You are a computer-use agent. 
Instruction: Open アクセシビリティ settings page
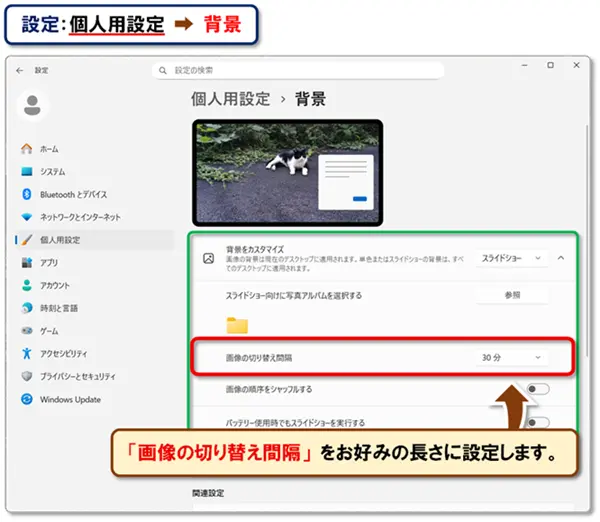click(94, 354)
